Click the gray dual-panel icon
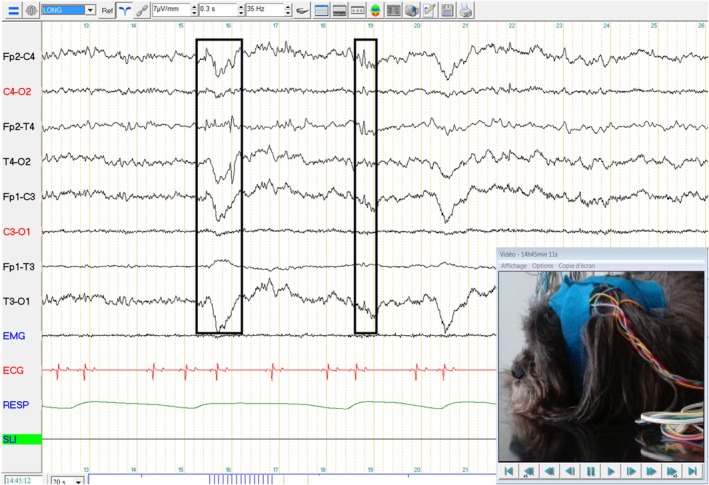 pyautogui.click(x=393, y=10)
